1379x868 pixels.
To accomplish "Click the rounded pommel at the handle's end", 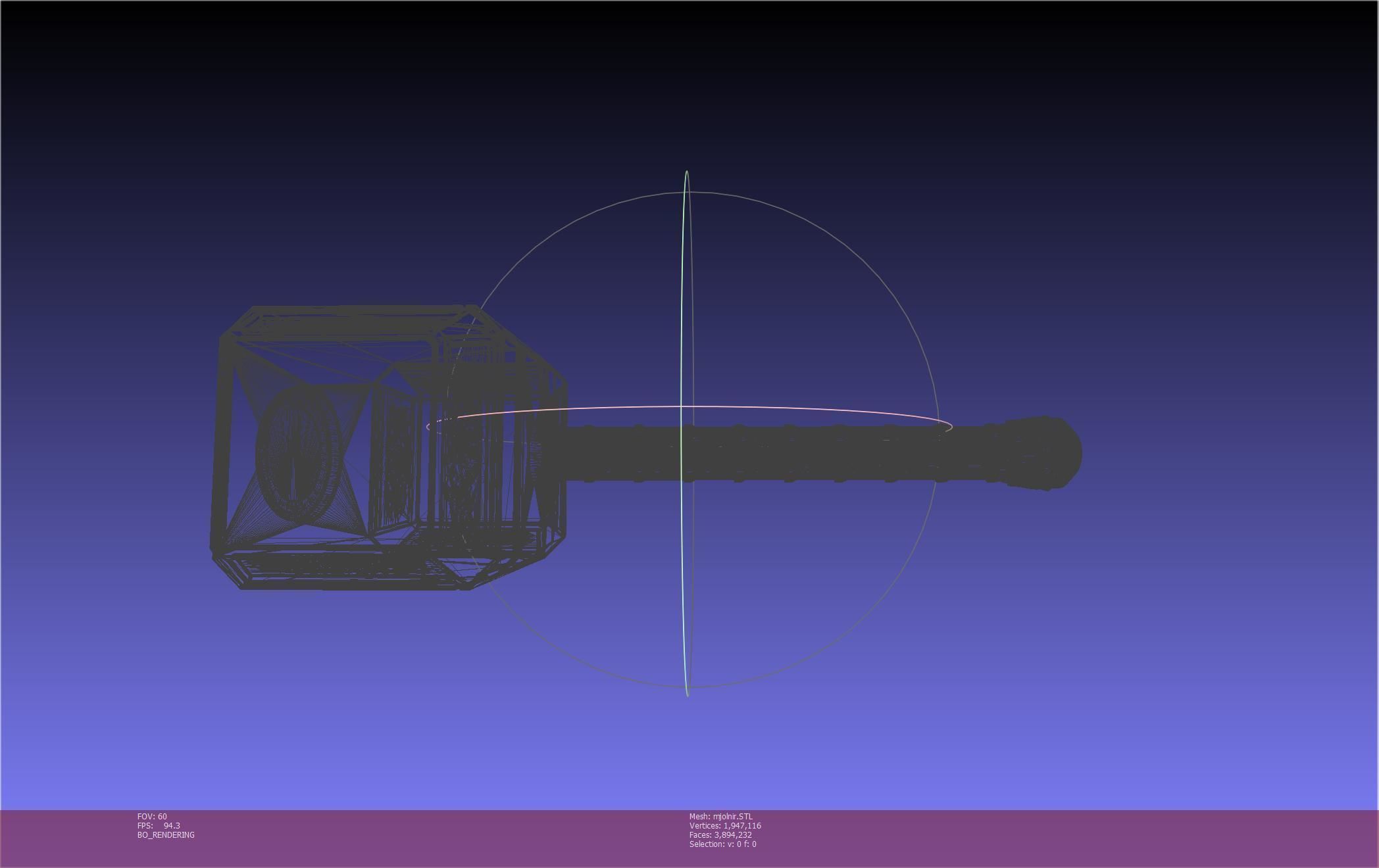I will (1043, 453).
